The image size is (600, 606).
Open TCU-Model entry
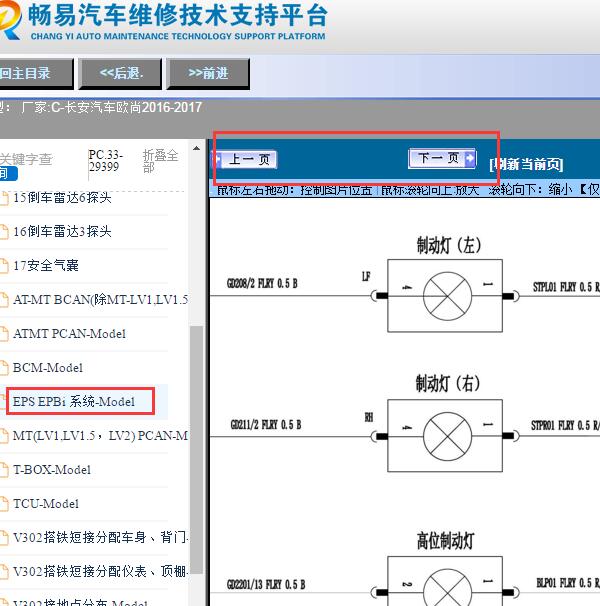pos(46,504)
